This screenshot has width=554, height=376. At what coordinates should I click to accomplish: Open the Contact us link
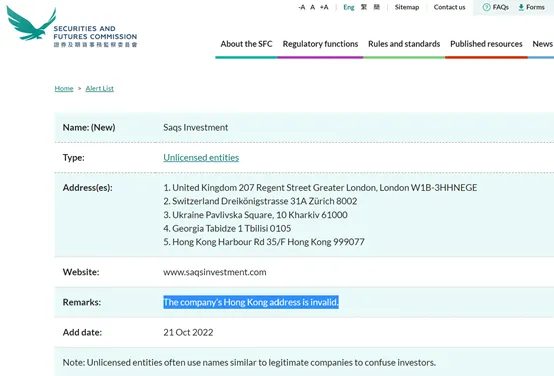coord(449,7)
